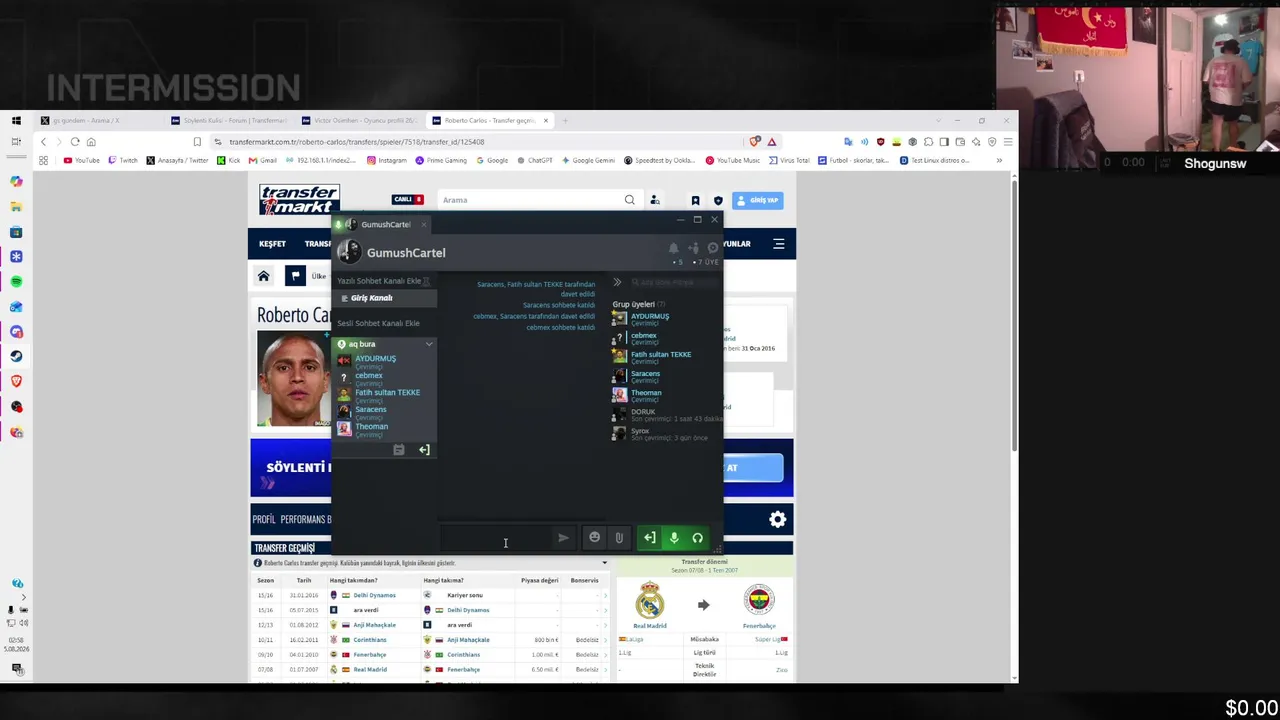Open the 'CANLI' live scores button
The width and height of the screenshot is (1280, 720).
coord(407,200)
